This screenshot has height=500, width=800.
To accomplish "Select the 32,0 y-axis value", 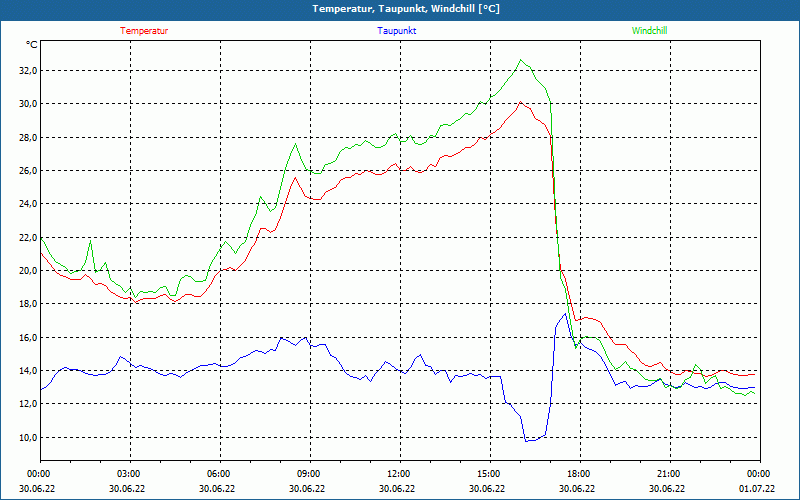I will (28, 70).
